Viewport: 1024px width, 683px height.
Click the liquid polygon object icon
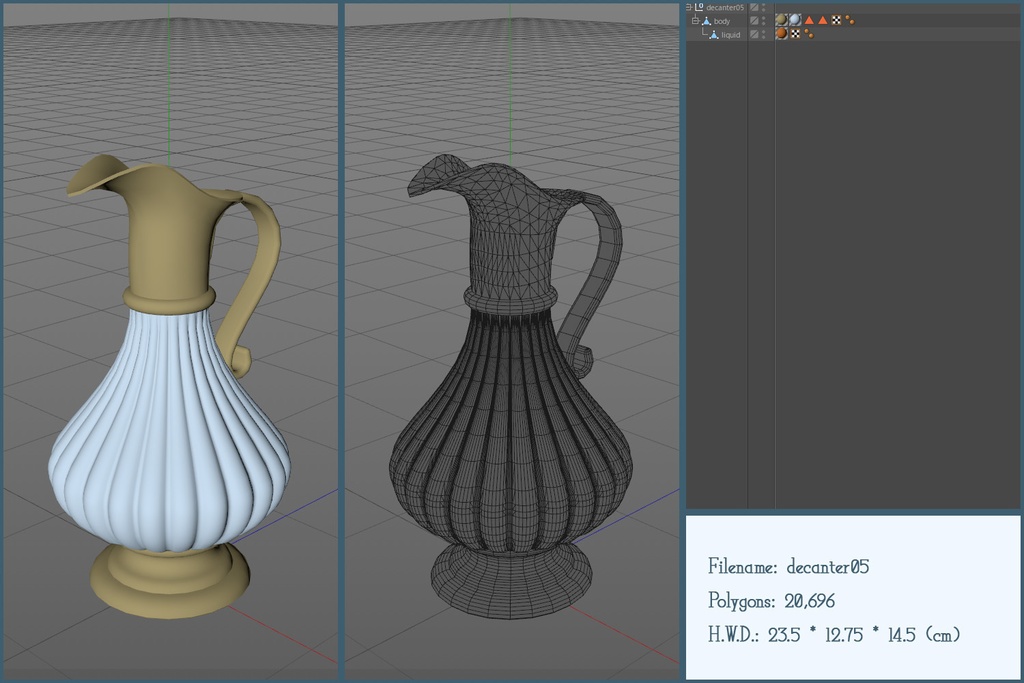click(714, 35)
